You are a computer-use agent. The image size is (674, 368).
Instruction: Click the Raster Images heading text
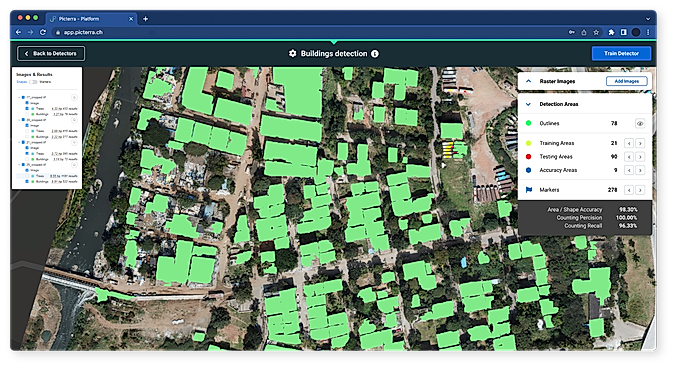(557, 81)
